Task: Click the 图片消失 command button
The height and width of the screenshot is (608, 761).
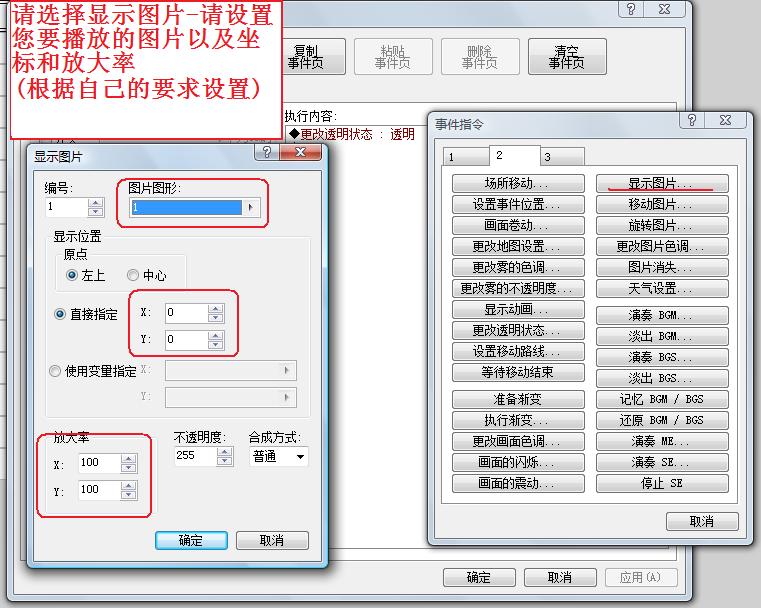Action: coord(662,267)
